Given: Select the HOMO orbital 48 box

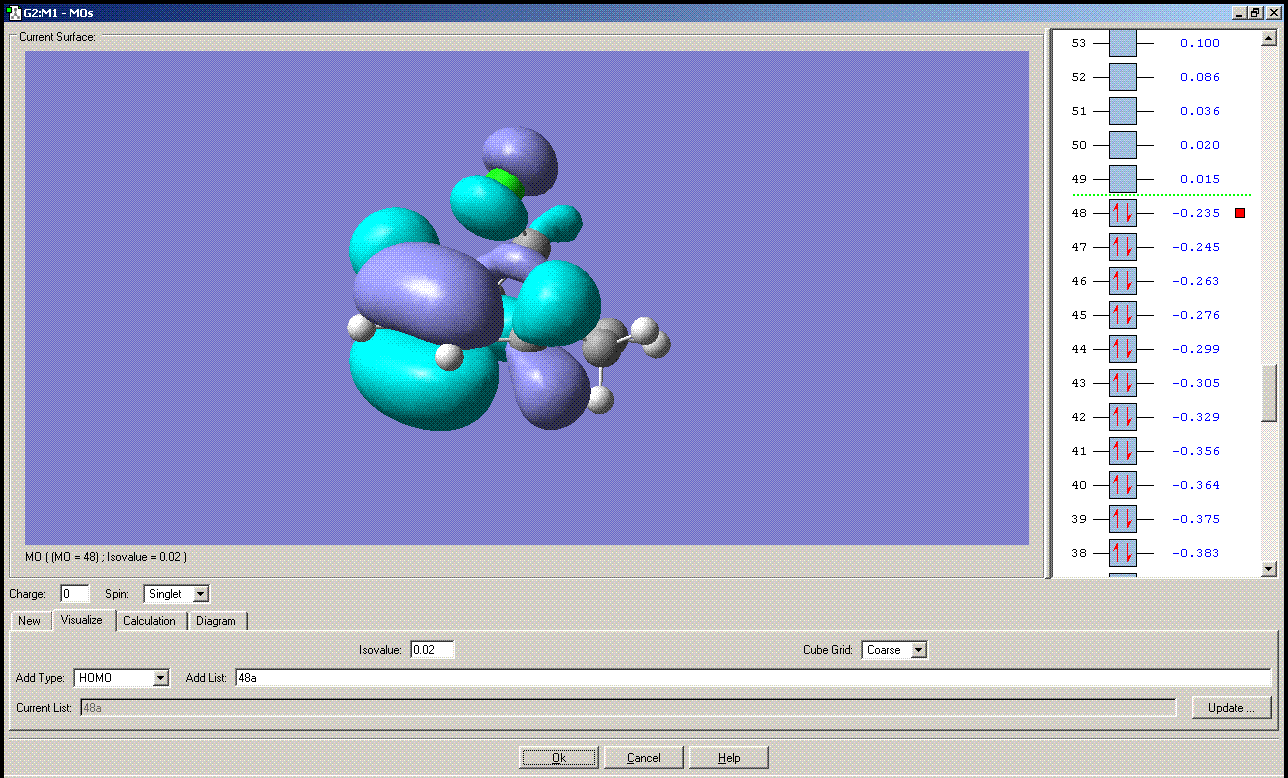Looking at the screenshot, I should point(1123,213).
